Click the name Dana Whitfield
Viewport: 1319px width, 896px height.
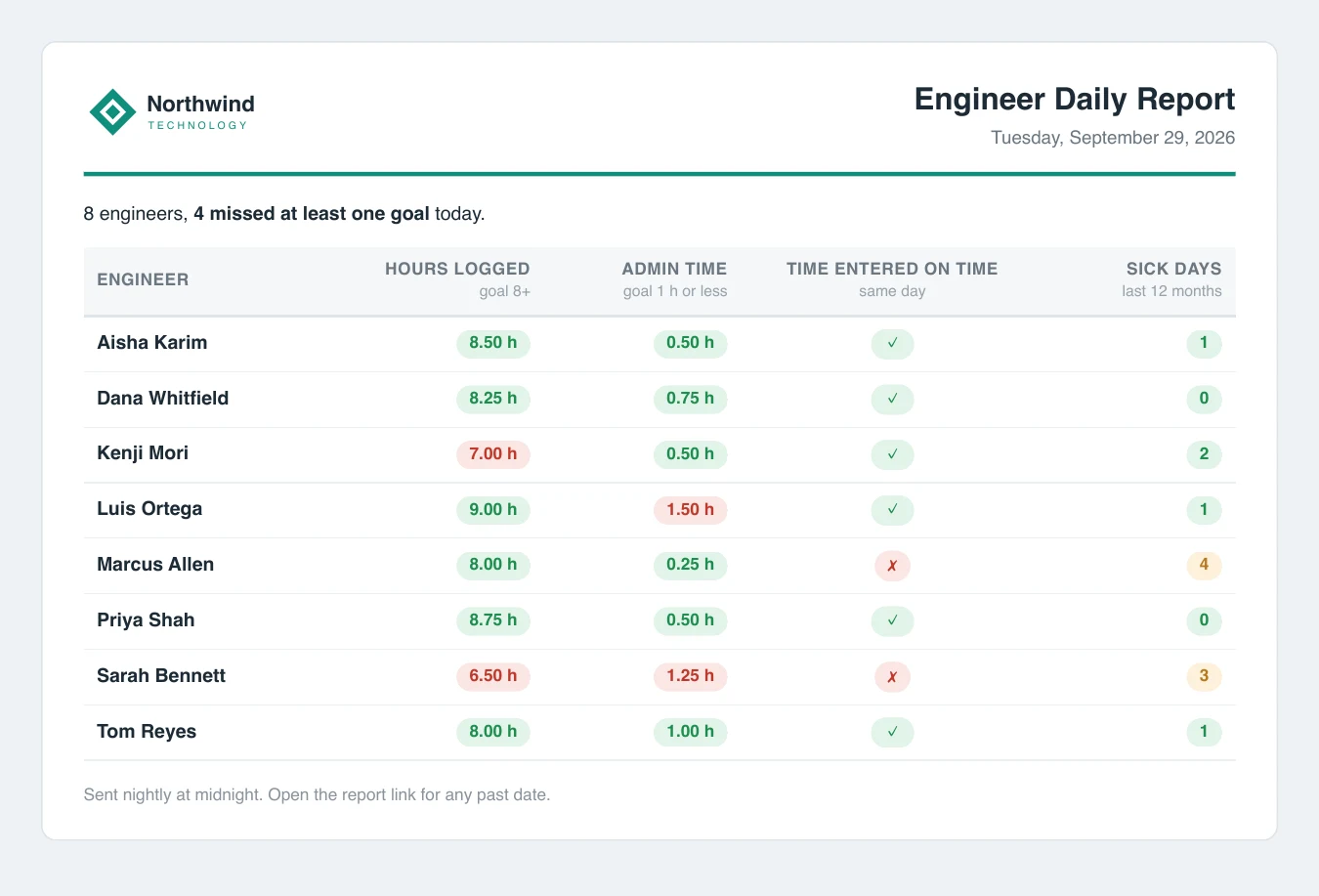[x=163, y=399]
